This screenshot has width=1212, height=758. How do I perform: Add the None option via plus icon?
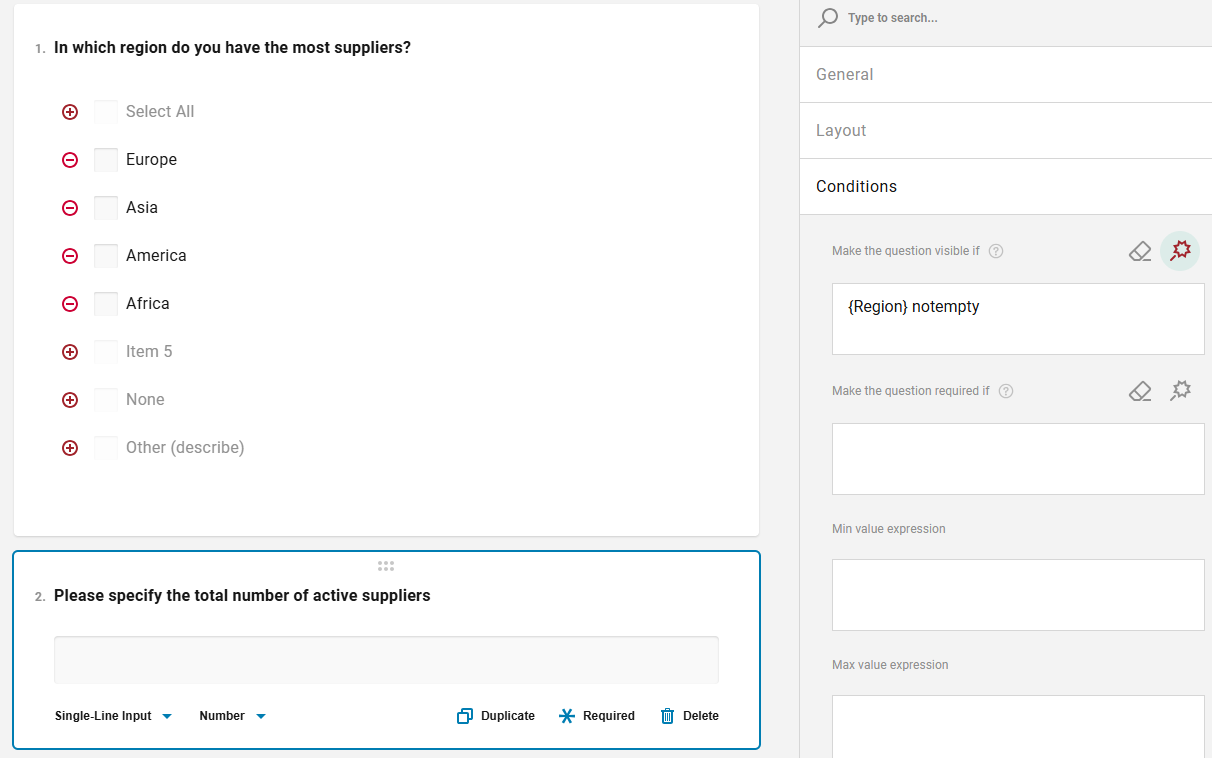coord(70,400)
